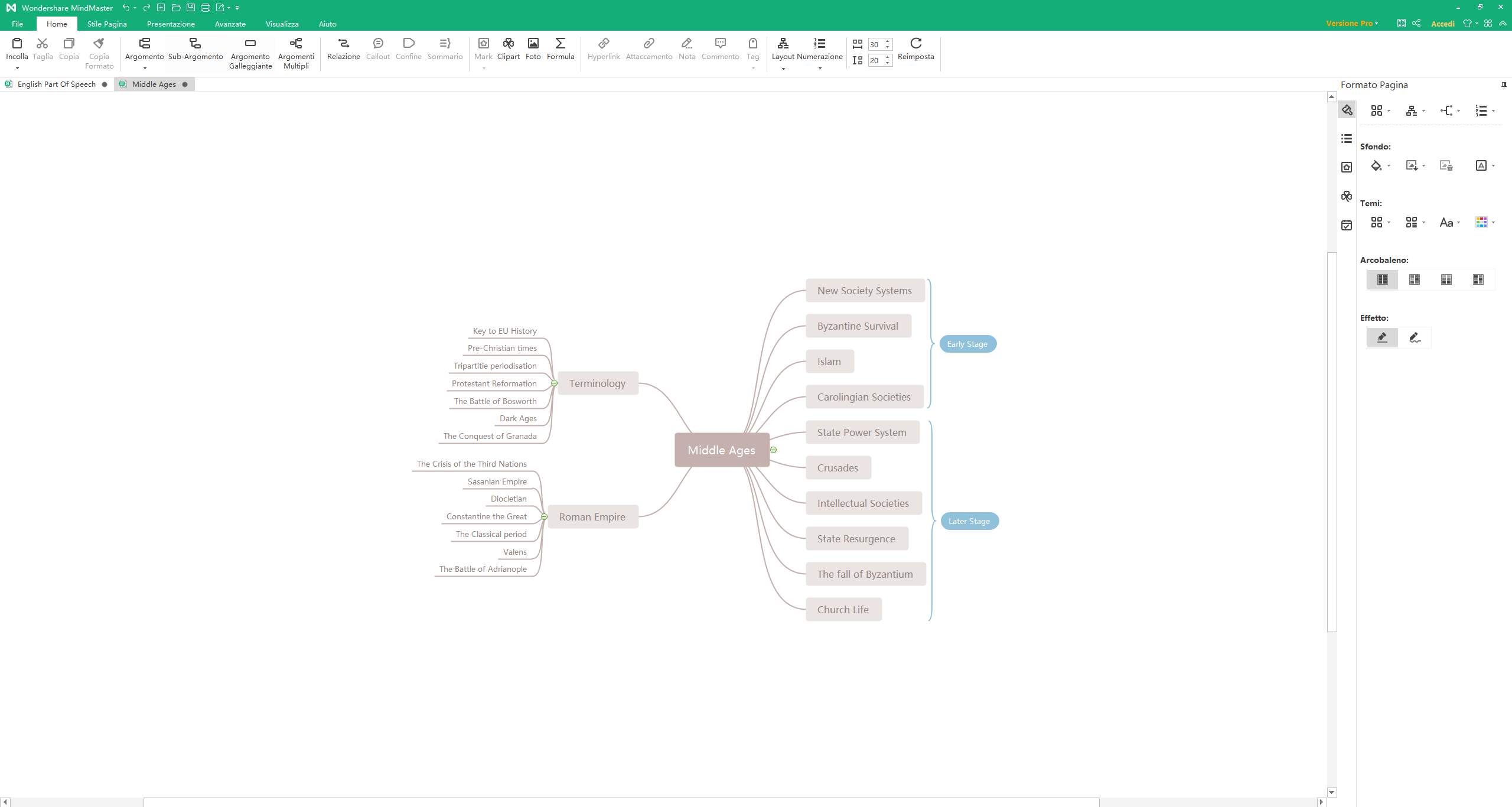Open the theme color palette dropdown
Image resolution: width=1512 pixels, height=807 pixels.
1485,223
